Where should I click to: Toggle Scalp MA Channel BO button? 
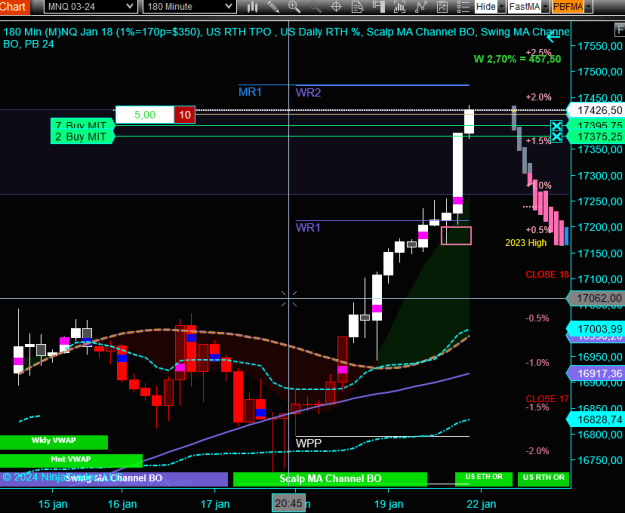click(330, 479)
